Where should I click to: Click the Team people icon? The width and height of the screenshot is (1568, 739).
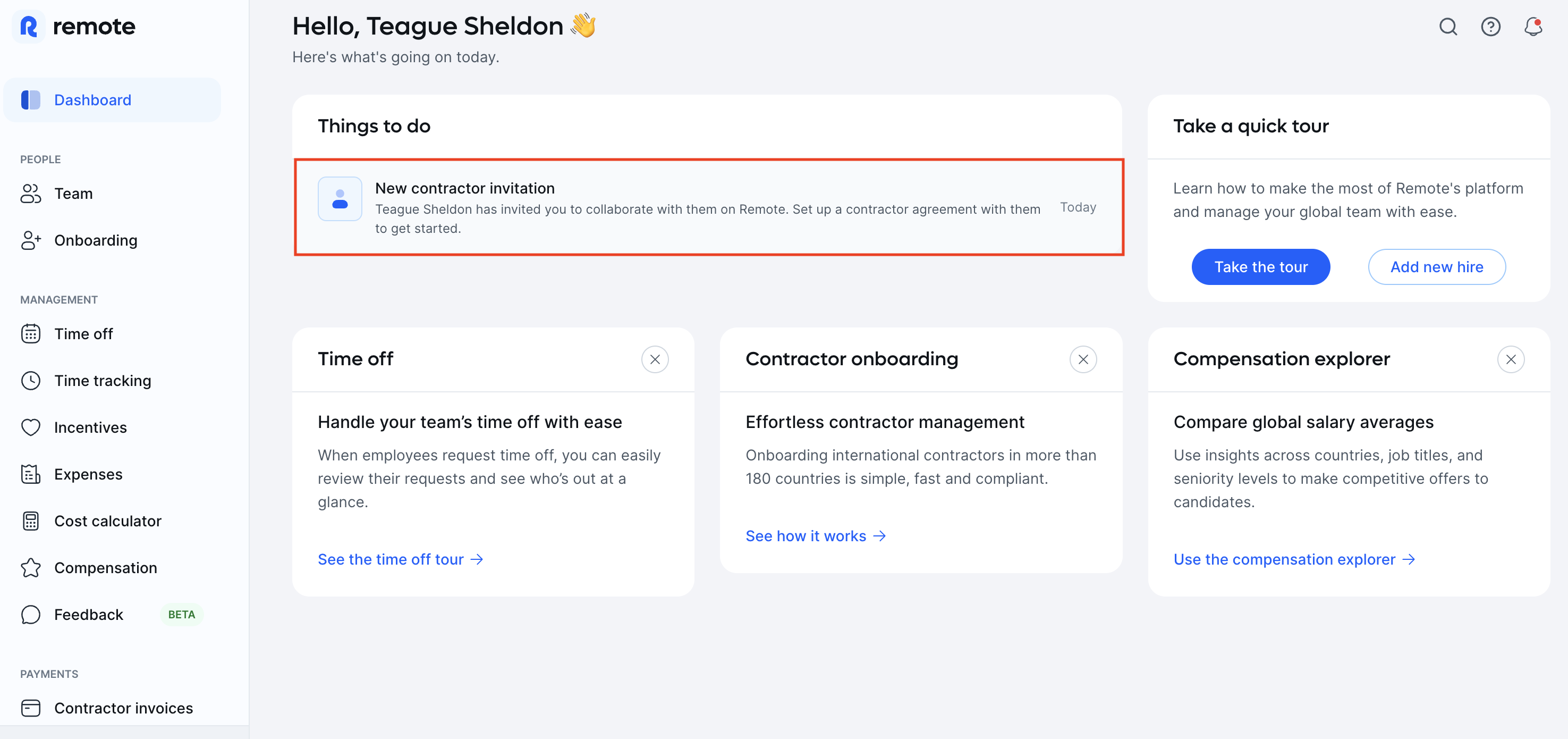30,194
